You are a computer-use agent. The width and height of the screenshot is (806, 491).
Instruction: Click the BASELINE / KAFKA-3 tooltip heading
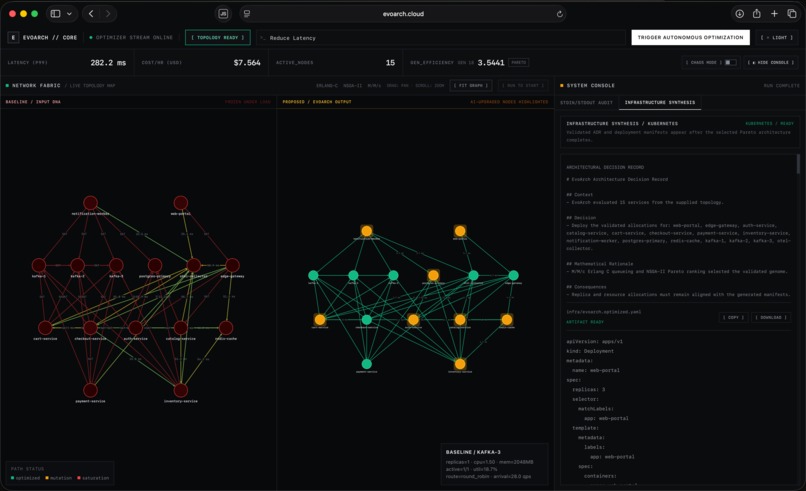click(473, 452)
